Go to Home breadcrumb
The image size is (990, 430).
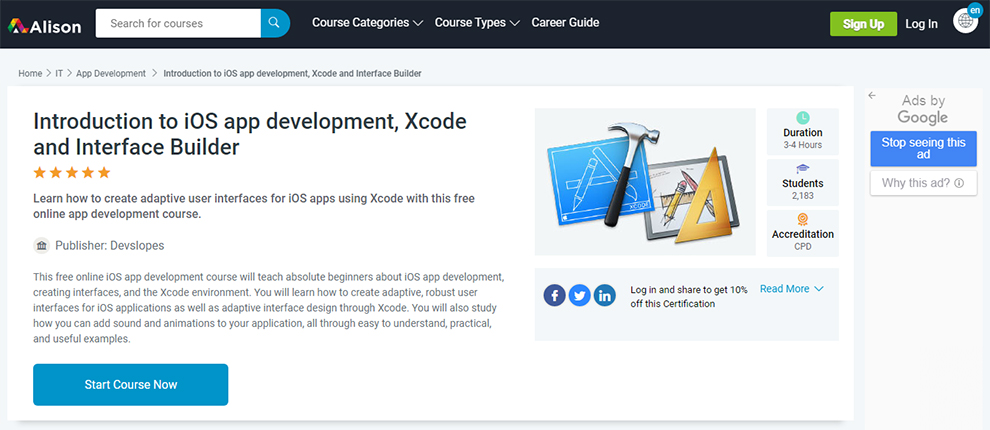tap(30, 73)
